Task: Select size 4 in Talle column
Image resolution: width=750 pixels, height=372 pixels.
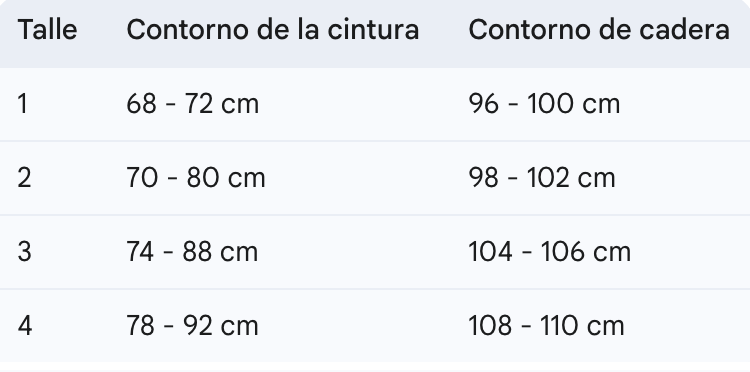Action: point(25,326)
